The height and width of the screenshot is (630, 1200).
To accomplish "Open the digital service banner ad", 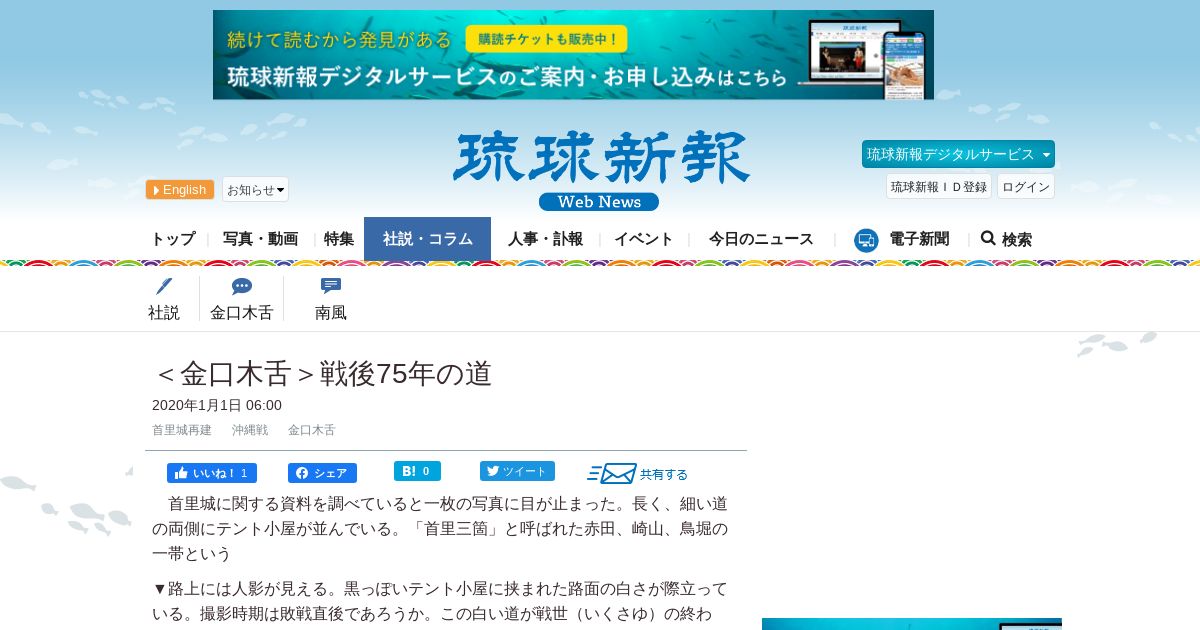I will (x=573, y=55).
